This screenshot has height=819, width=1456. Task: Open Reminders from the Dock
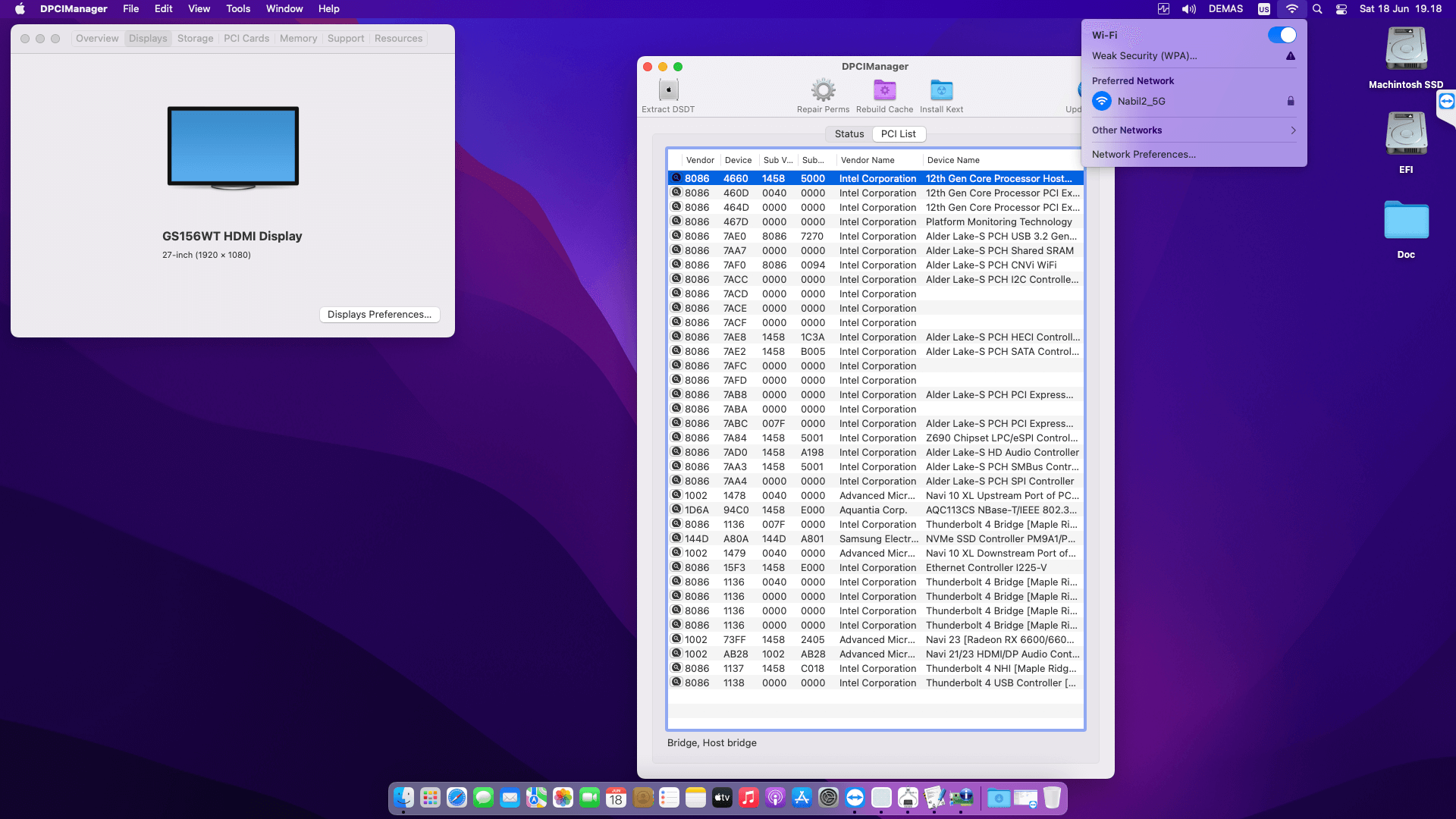pyautogui.click(x=669, y=798)
